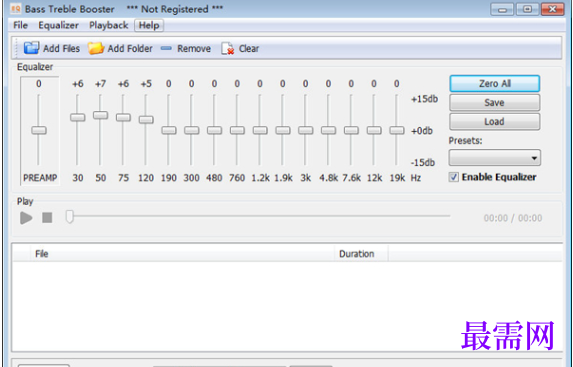Click the Zero All button

494,83
